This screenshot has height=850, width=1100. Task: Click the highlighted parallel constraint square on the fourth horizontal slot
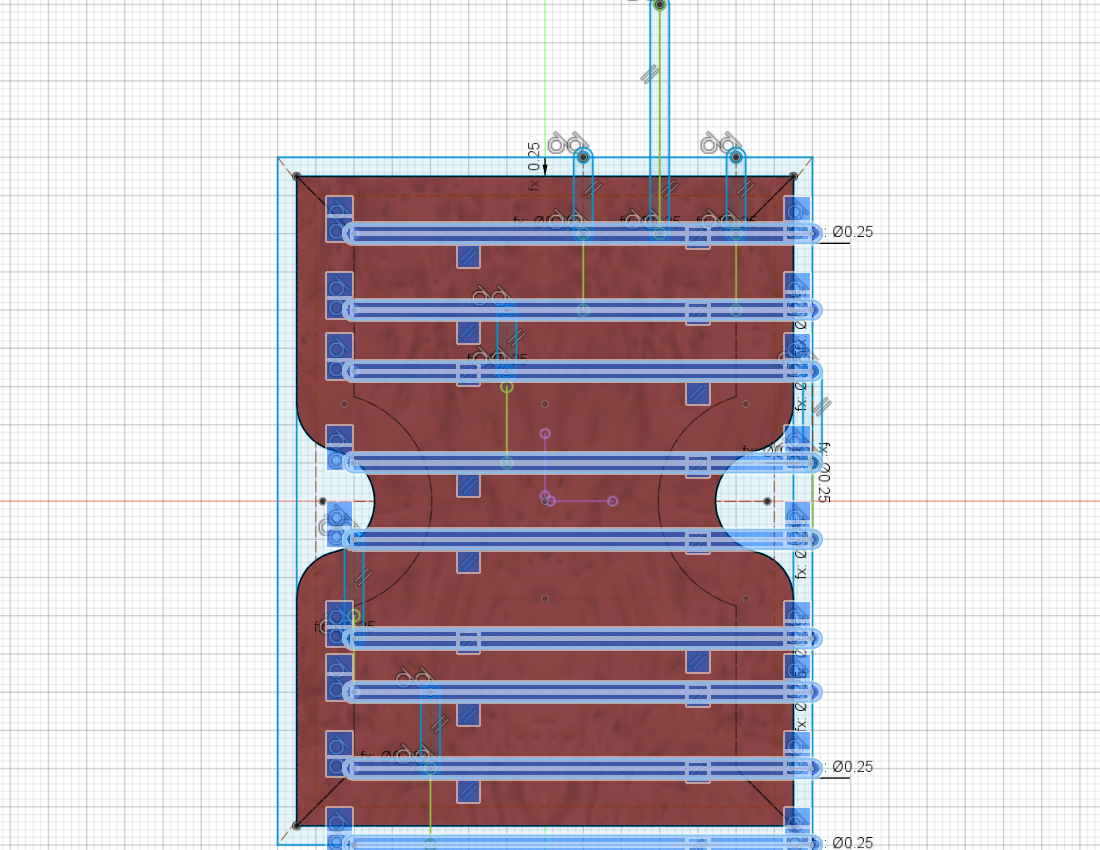(697, 466)
